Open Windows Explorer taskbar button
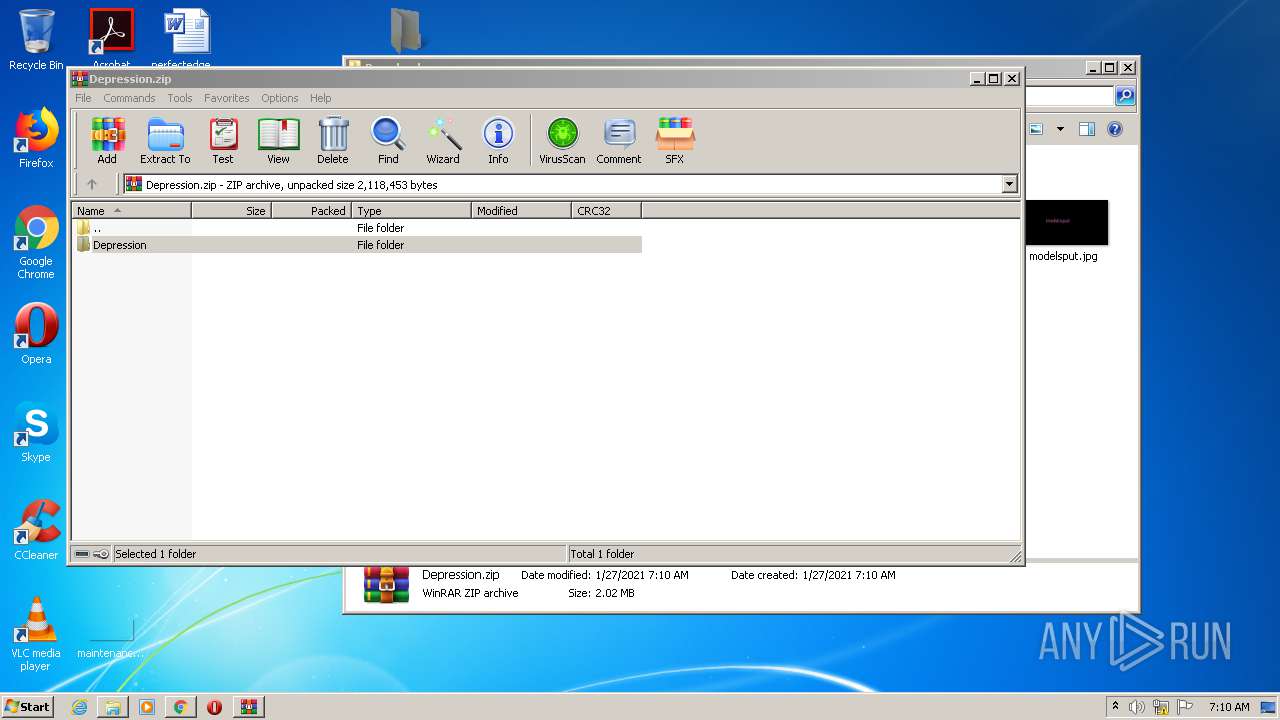This screenshot has height=720, width=1280. (x=113, y=707)
